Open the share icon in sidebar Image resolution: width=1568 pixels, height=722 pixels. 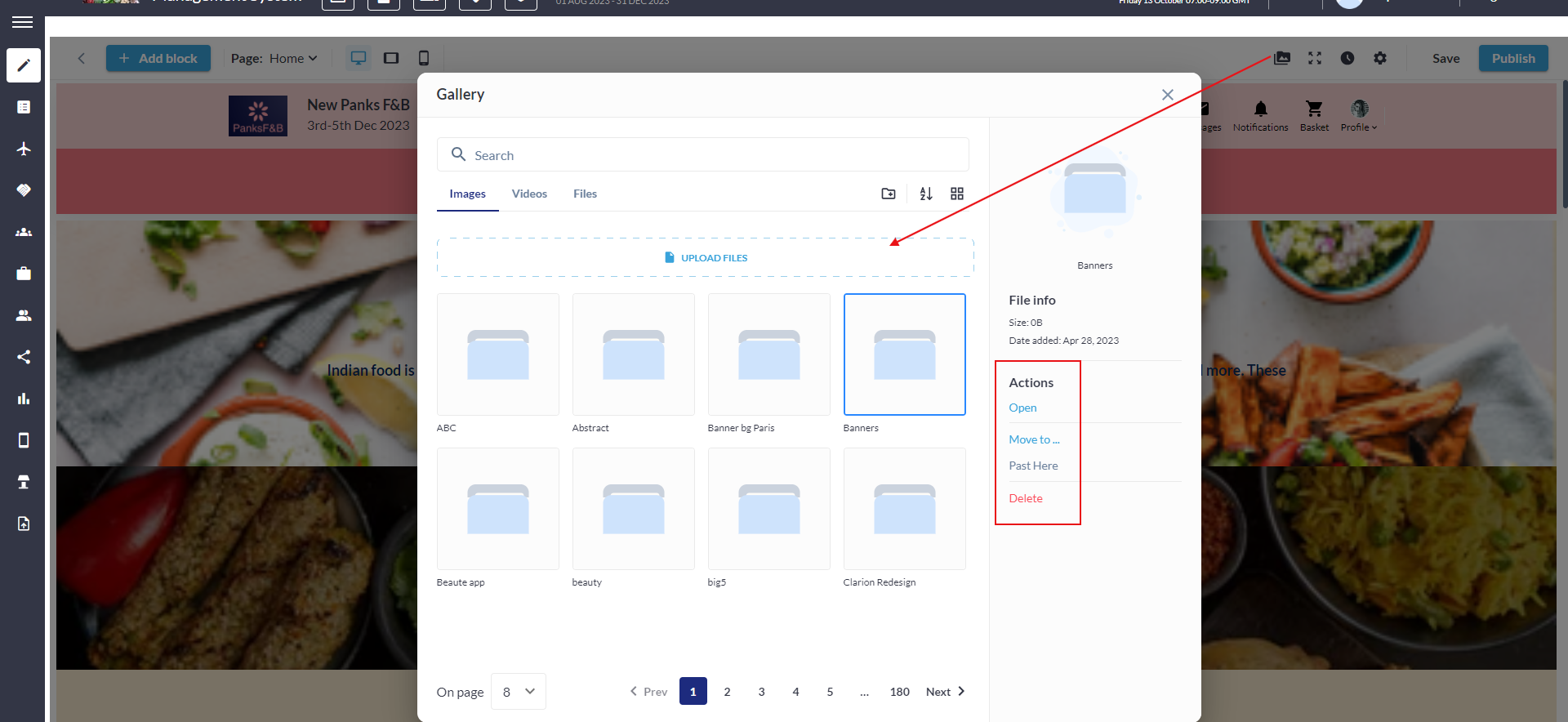coord(24,357)
